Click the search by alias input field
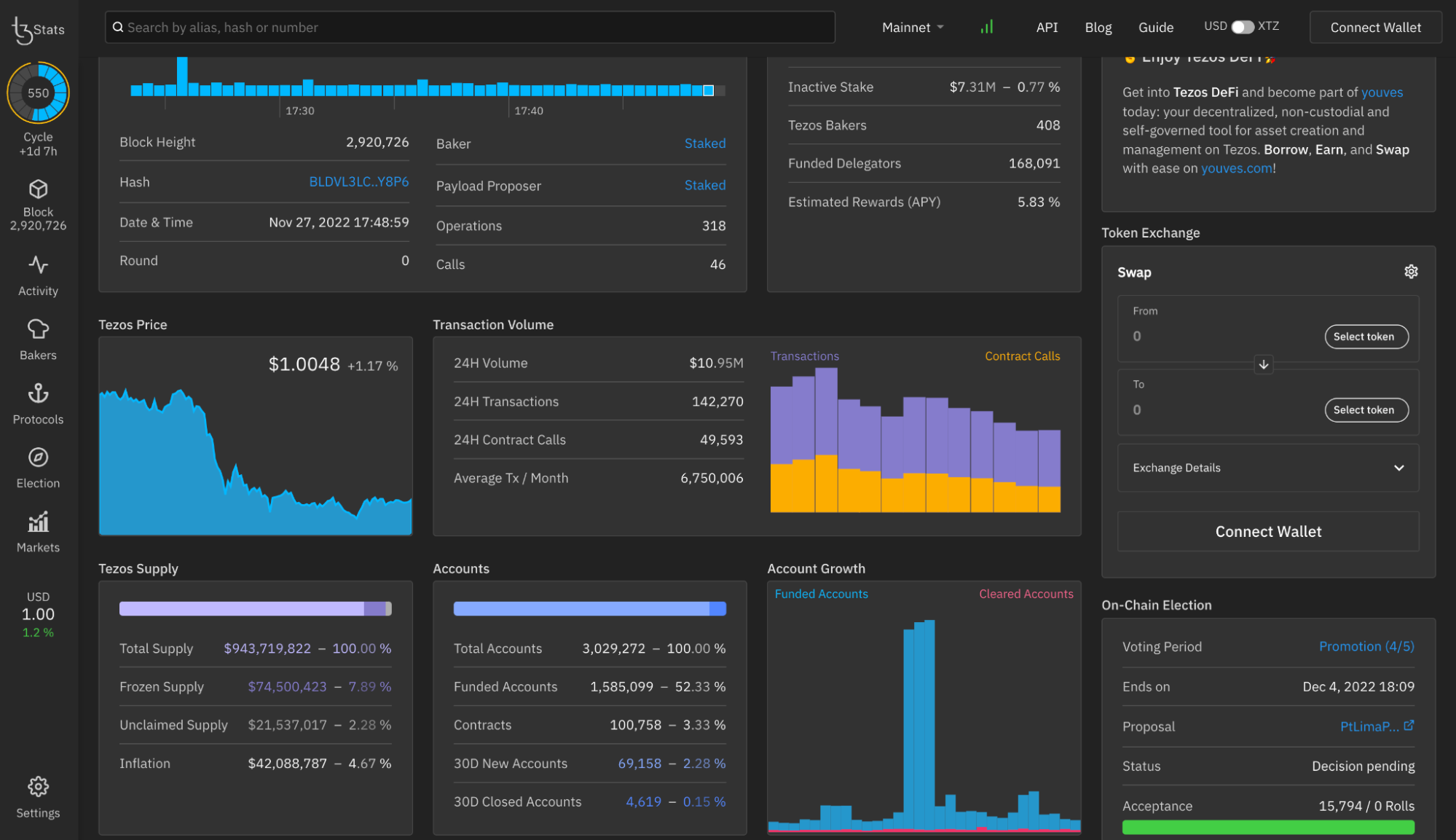1456x840 pixels. tap(470, 28)
